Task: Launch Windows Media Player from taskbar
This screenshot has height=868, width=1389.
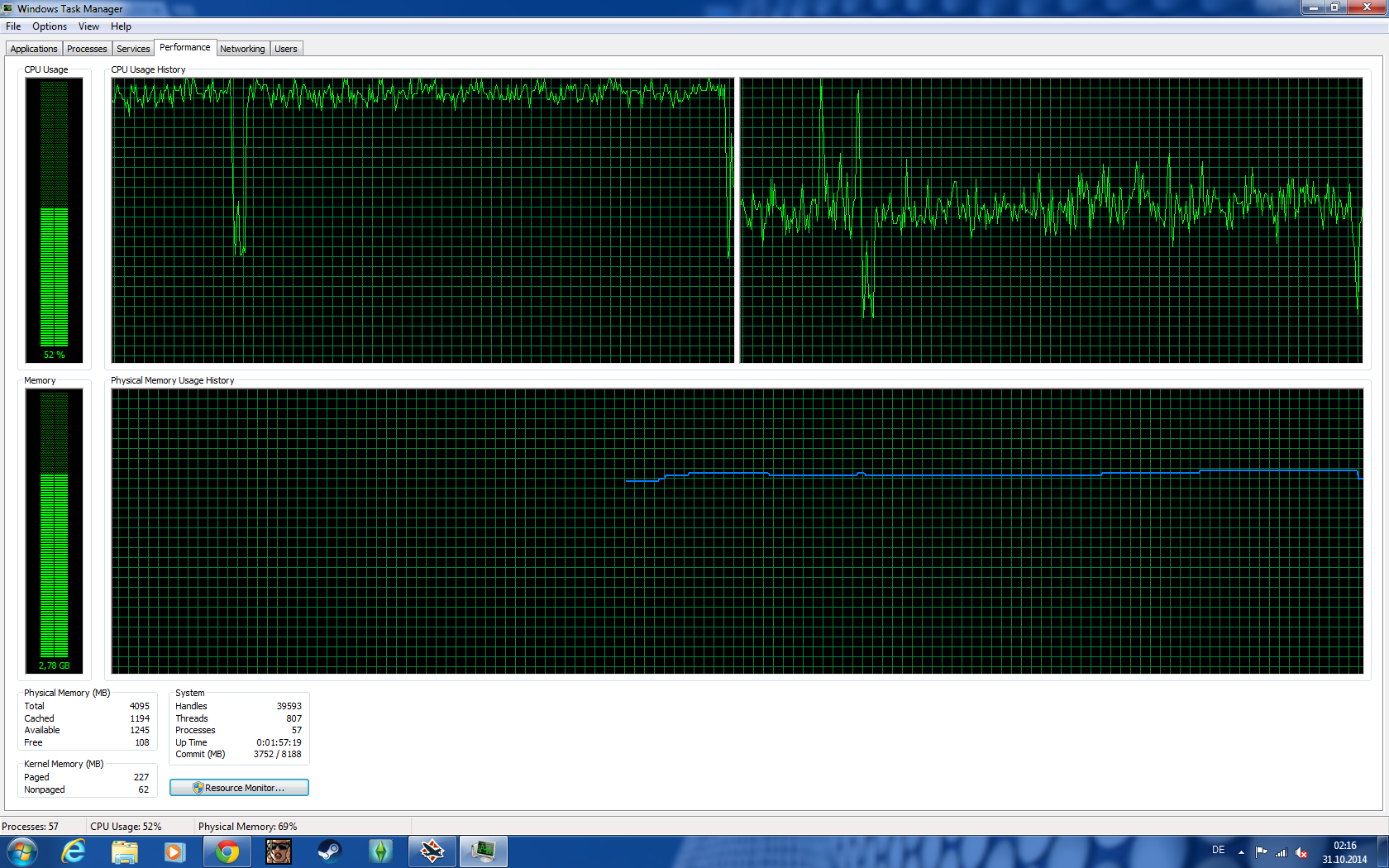Action: coord(174,851)
